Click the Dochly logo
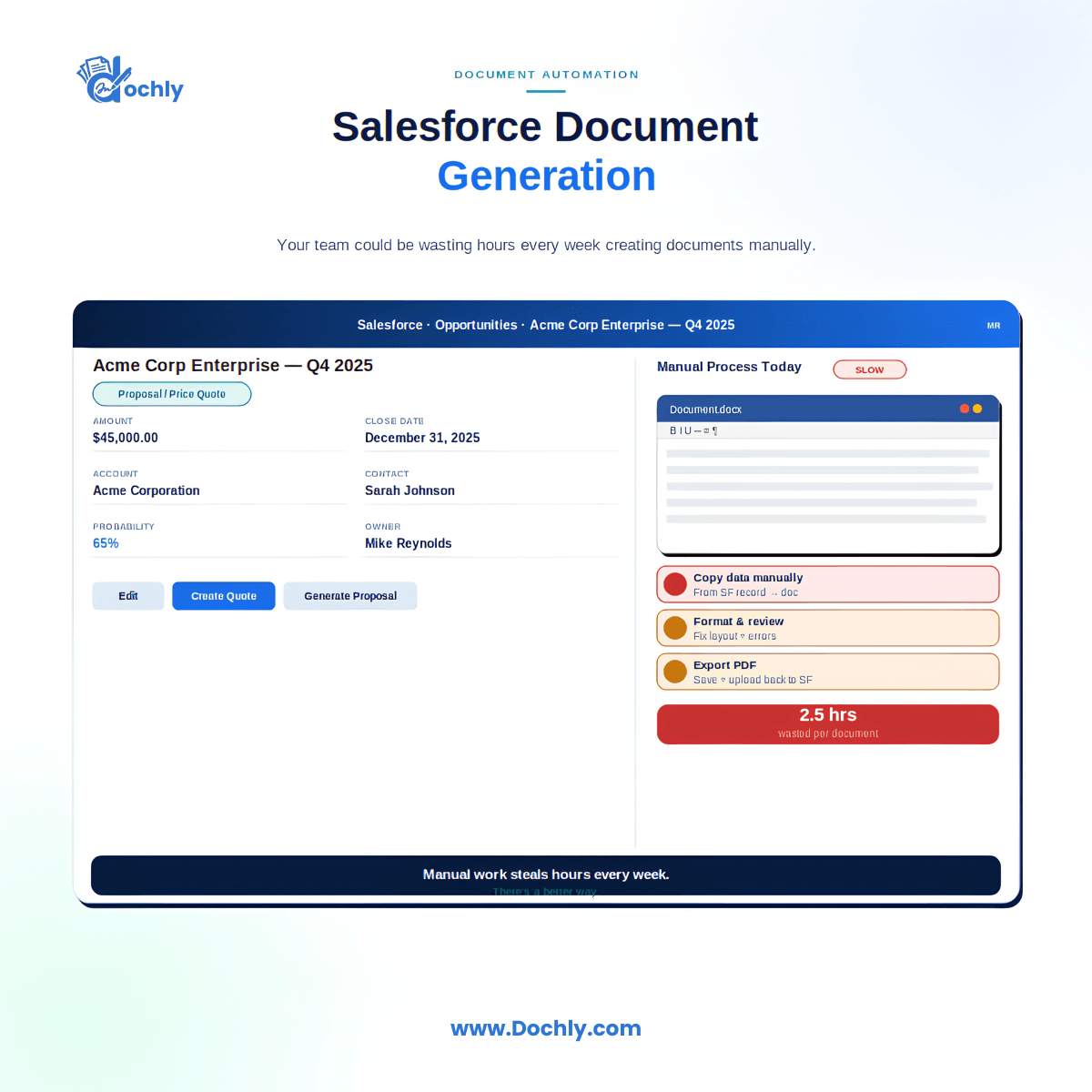This screenshot has width=1092, height=1092. pos(130,80)
